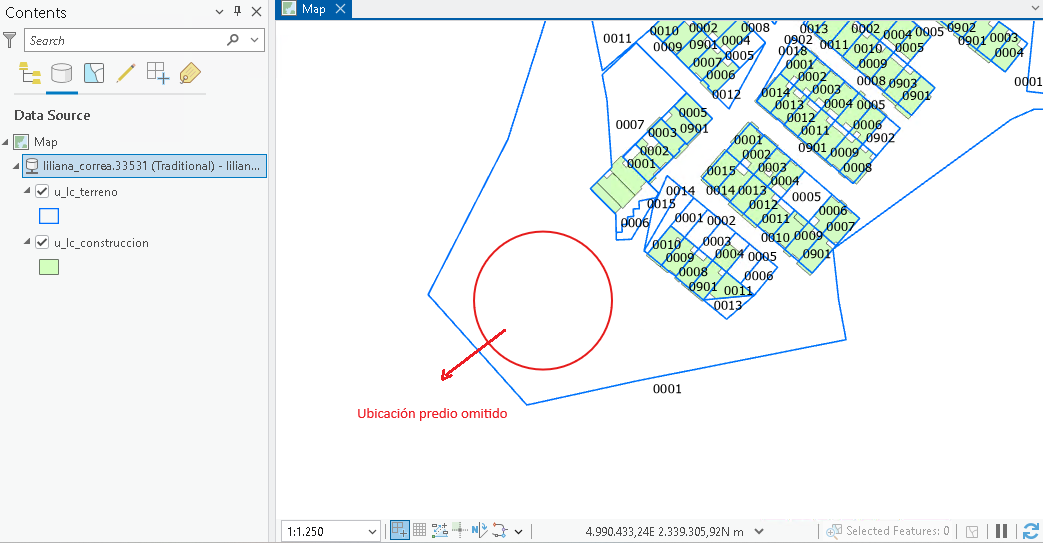
Task: Click the Contents search field
Action: click(x=126, y=41)
